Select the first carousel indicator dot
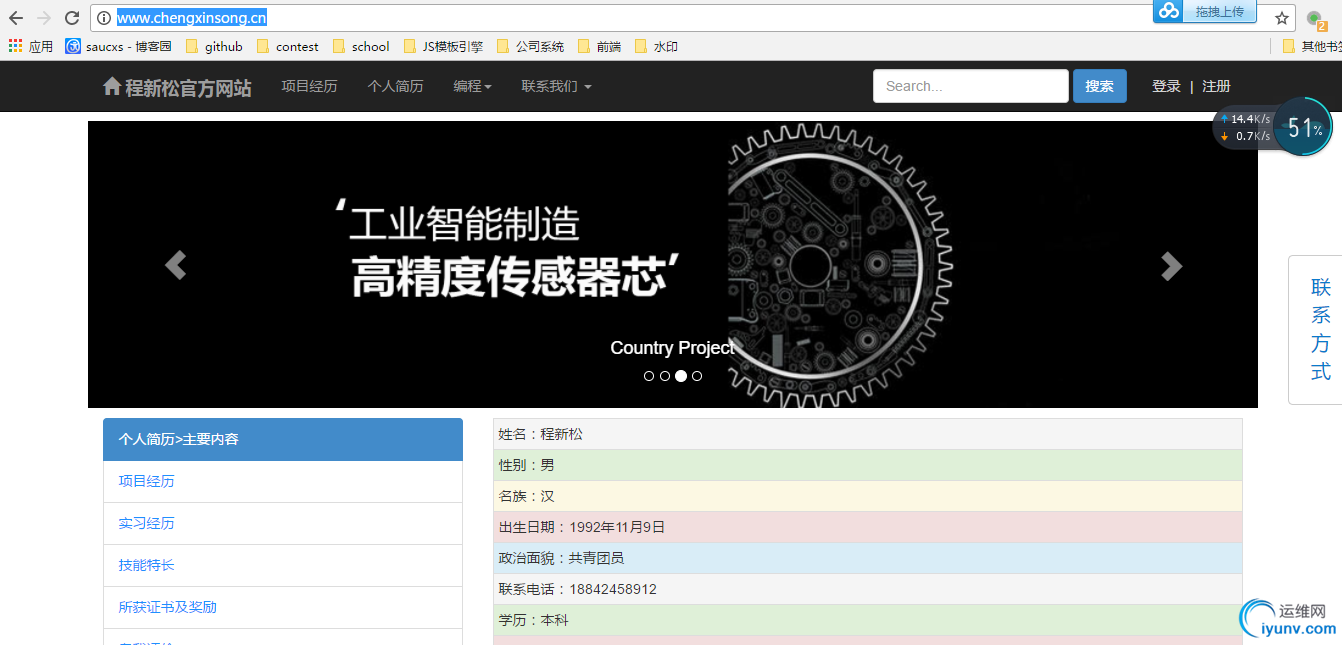Viewport: 1342px width, 645px height. coord(649,376)
